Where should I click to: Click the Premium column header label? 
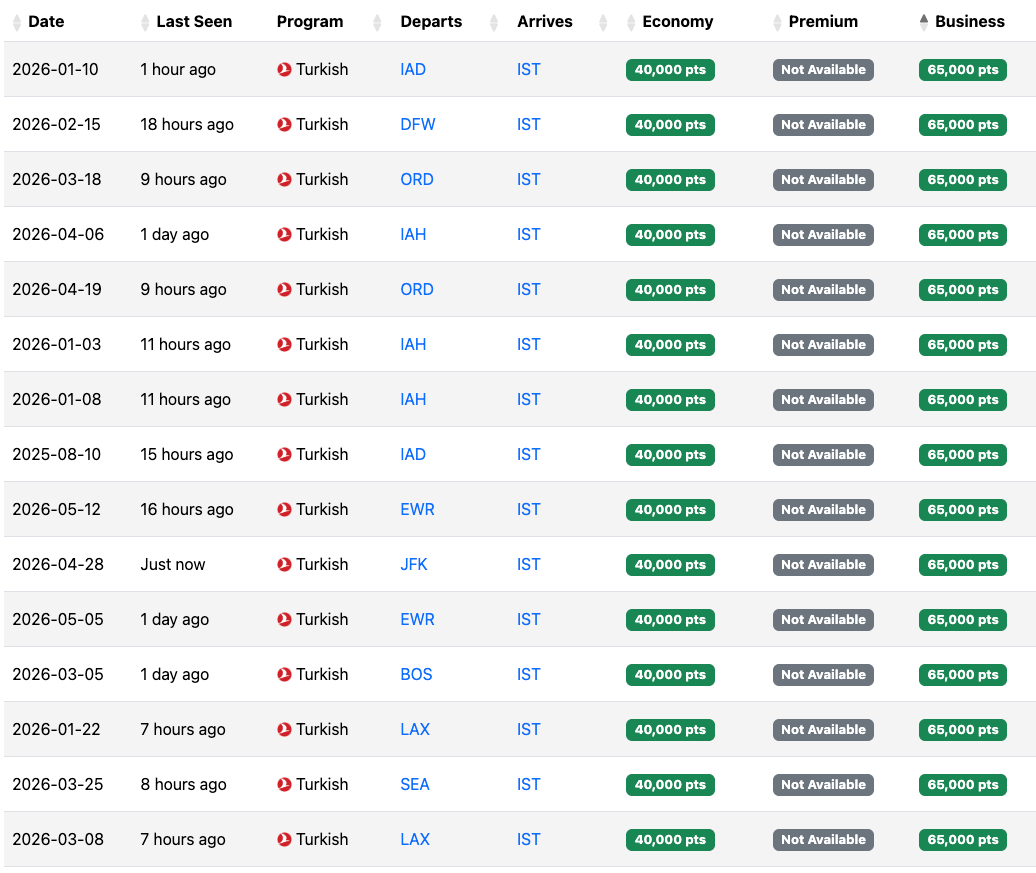point(823,22)
